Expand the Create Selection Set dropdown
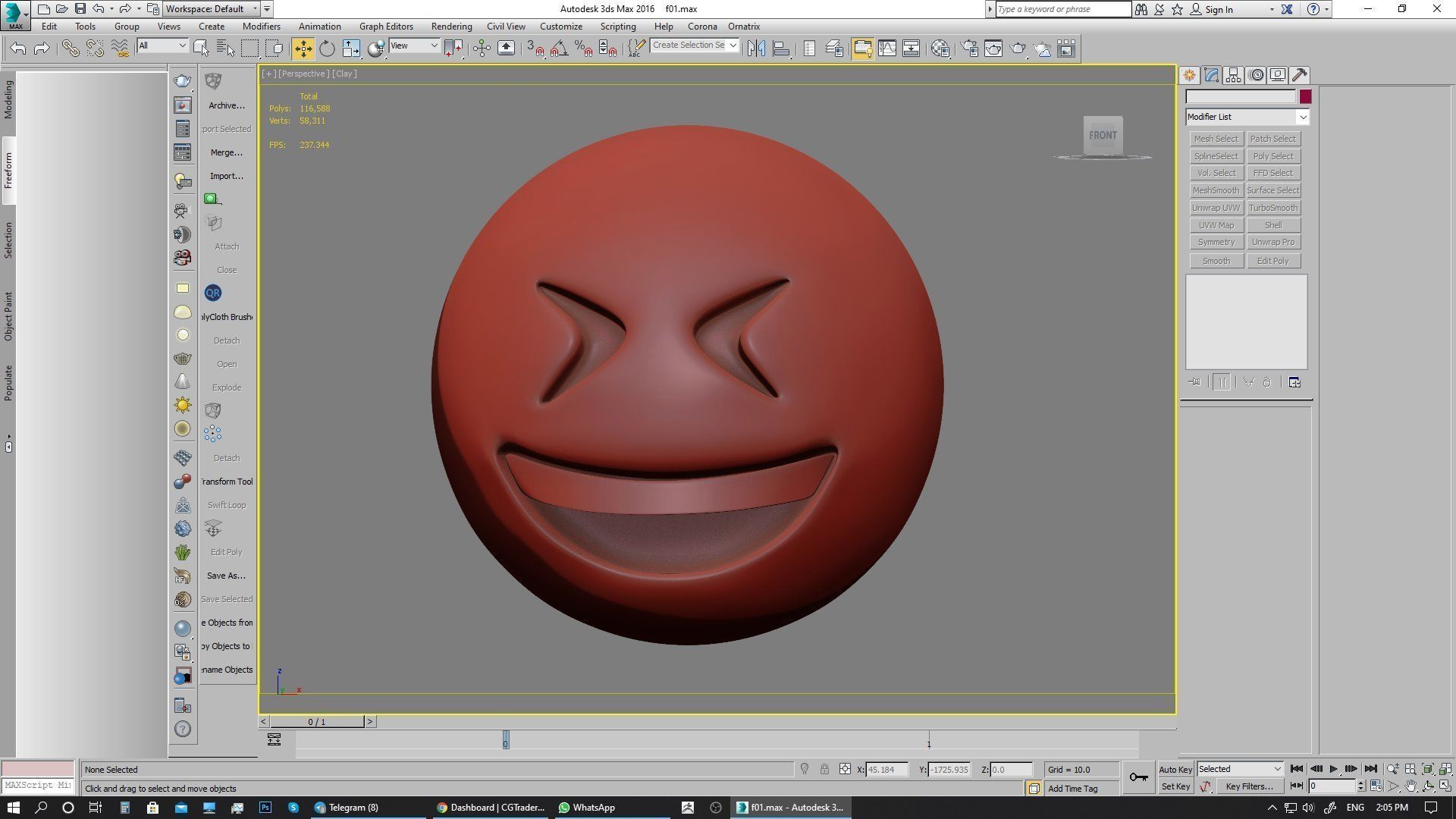 [x=733, y=45]
